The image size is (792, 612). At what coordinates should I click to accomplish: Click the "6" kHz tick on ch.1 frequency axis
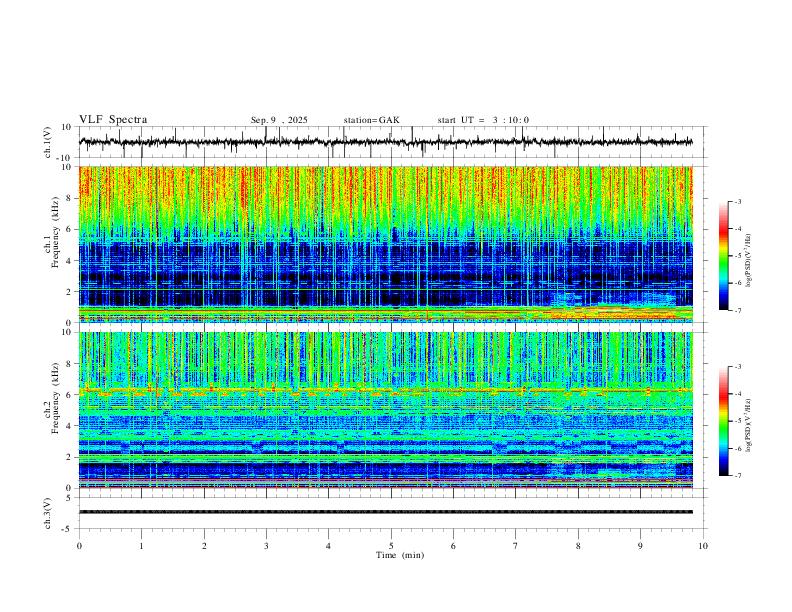coord(70,229)
